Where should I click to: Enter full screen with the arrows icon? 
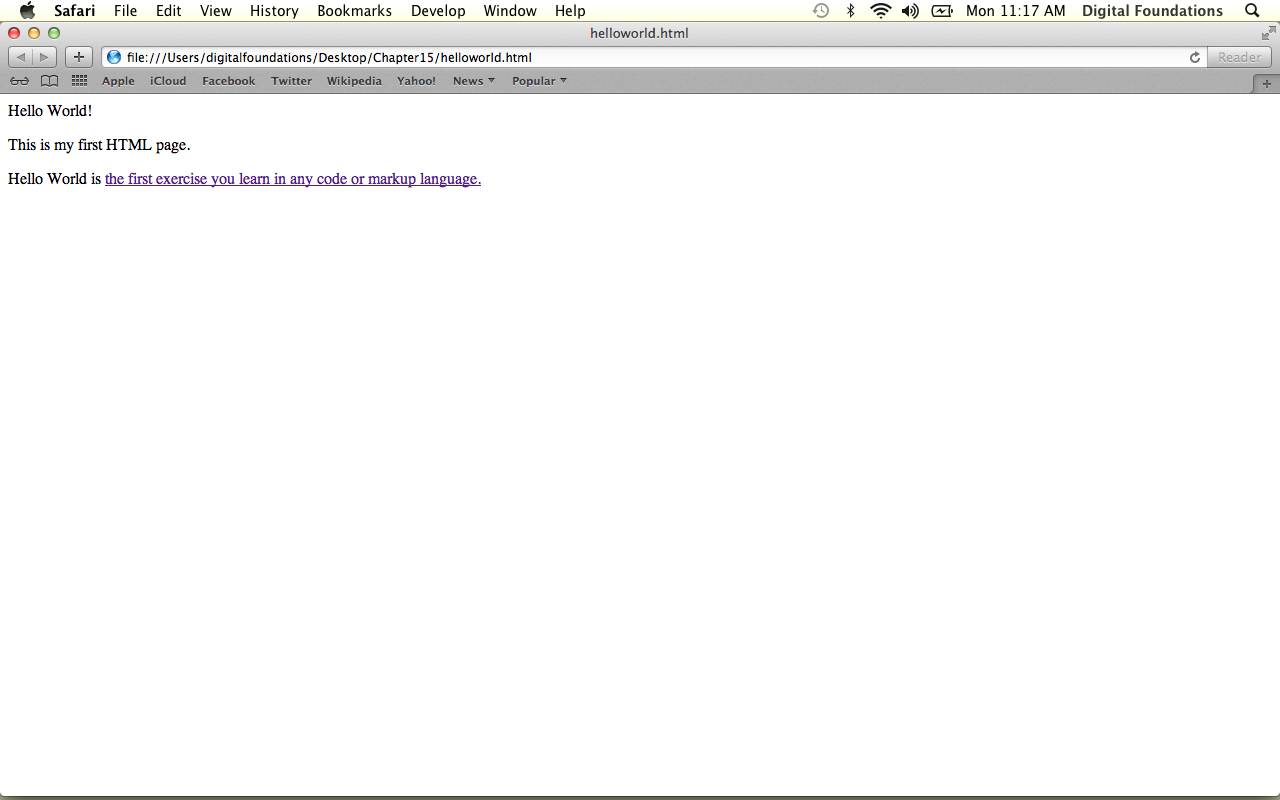[x=1268, y=33]
